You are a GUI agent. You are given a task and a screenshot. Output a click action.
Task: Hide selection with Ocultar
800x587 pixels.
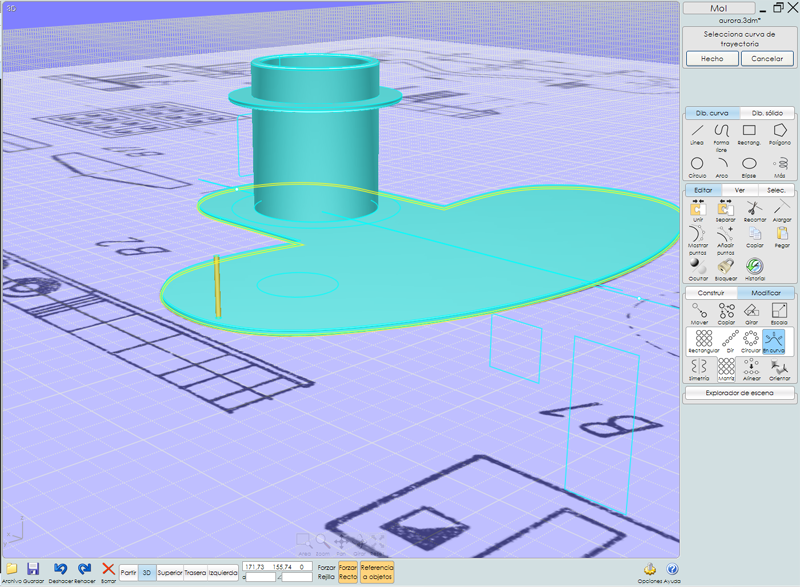point(697,269)
